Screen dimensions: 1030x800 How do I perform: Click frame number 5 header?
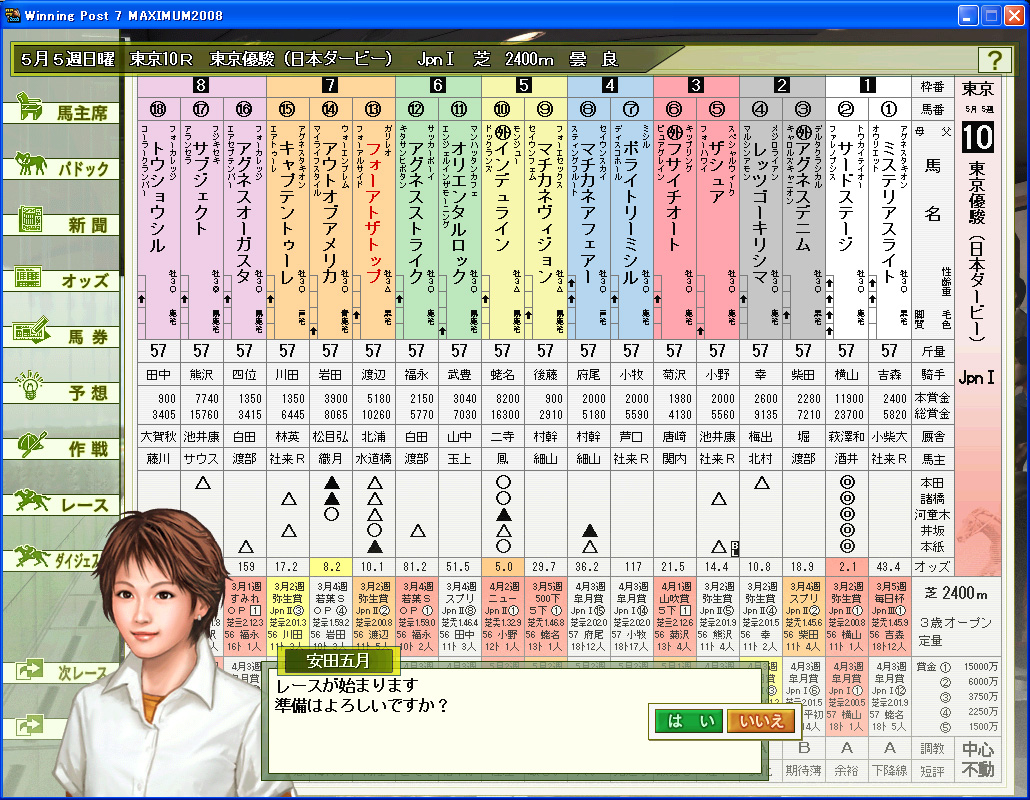[x=524, y=85]
